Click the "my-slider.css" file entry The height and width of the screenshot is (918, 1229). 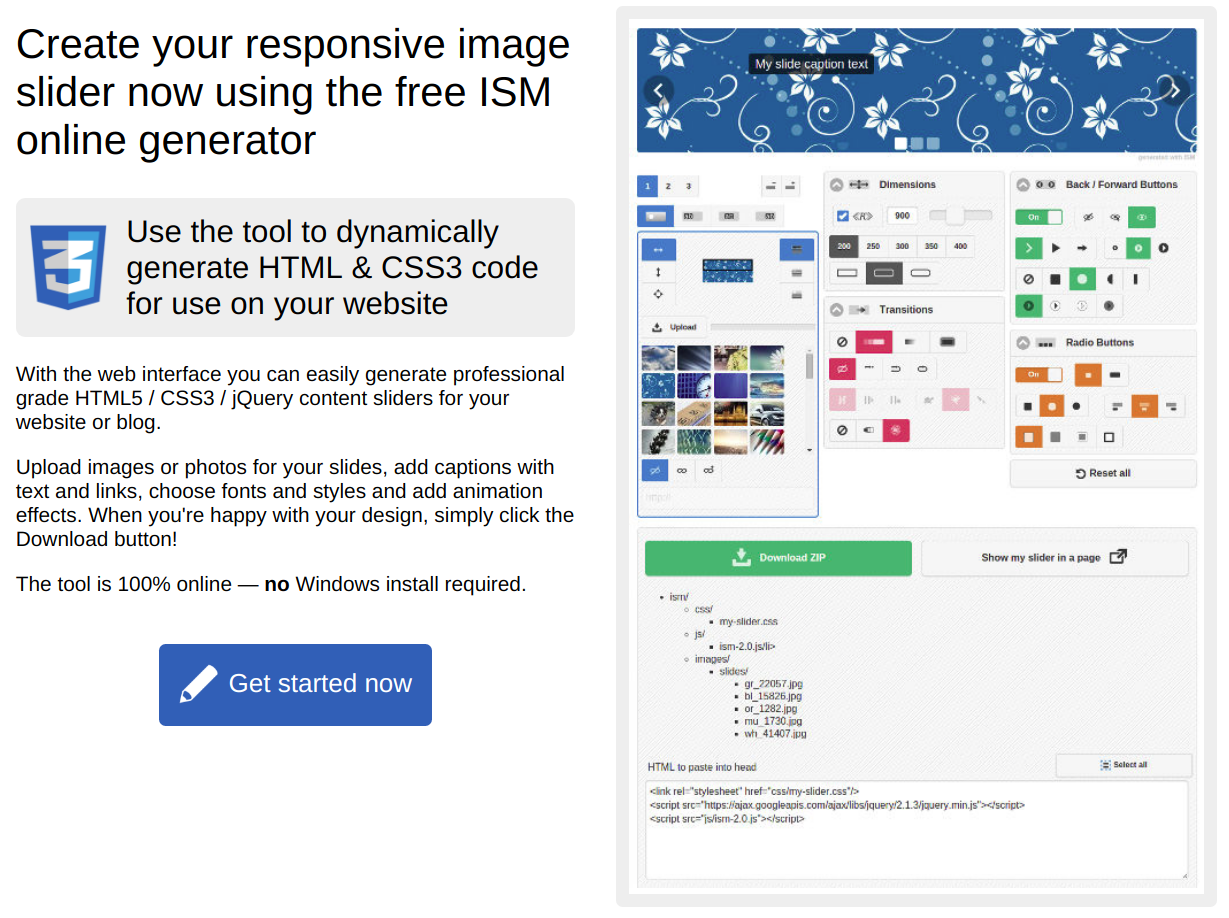pyautogui.click(x=749, y=622)
